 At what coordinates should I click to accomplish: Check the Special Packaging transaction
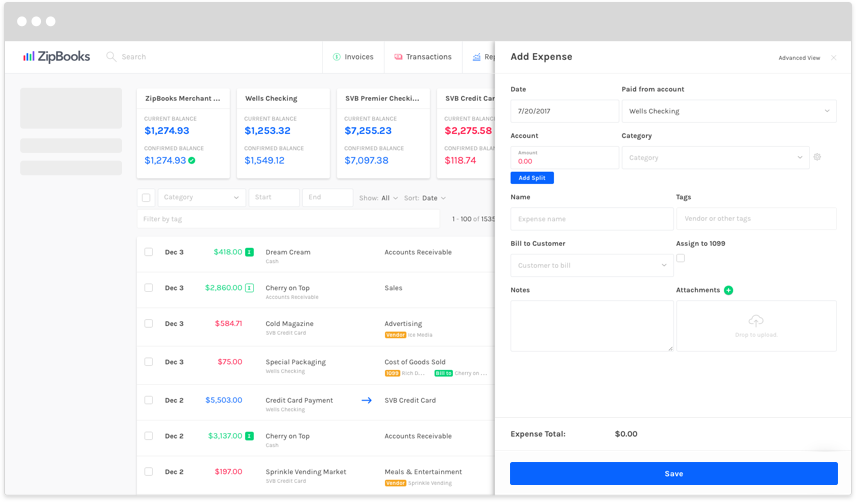click(x=148, y=362)
